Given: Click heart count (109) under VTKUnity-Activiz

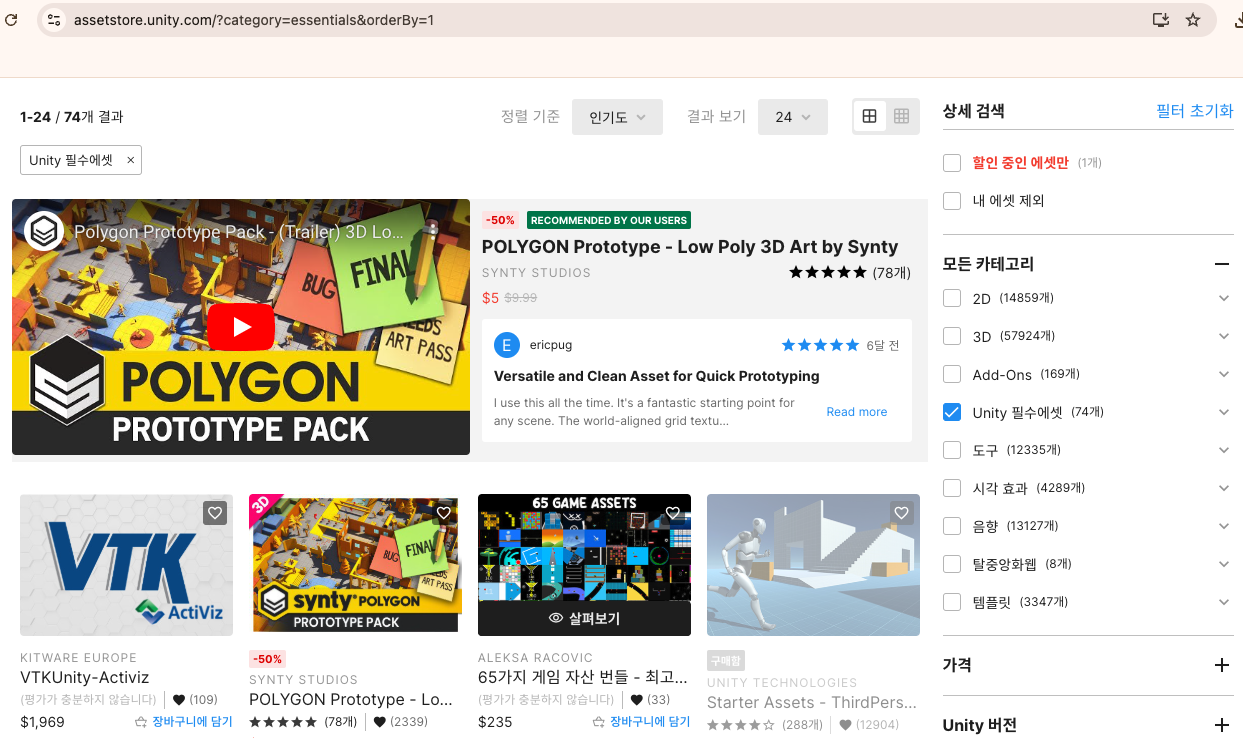Looking at the screenshot, I should [195, 700].
